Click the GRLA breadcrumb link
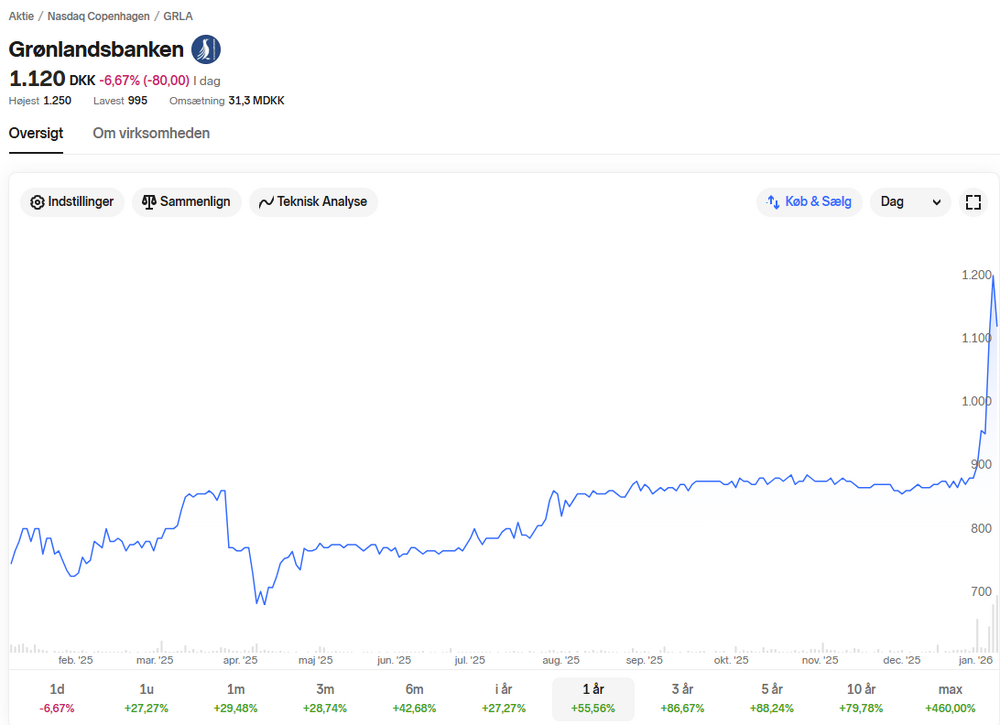The image size is (1000, 725). coord(178,16)
